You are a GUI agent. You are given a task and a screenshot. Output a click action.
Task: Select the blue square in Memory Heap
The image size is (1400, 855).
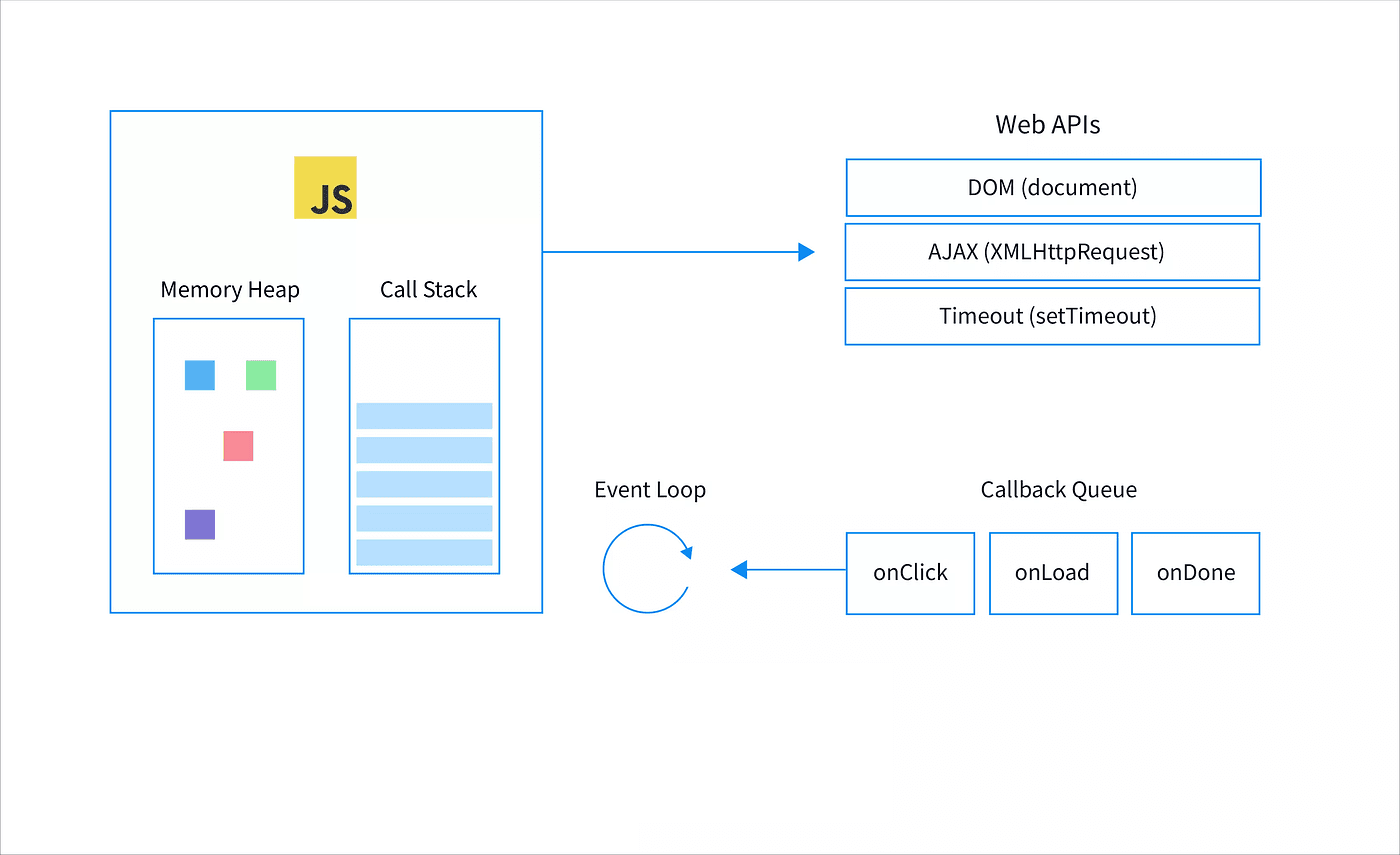click(x=200, y=375)
